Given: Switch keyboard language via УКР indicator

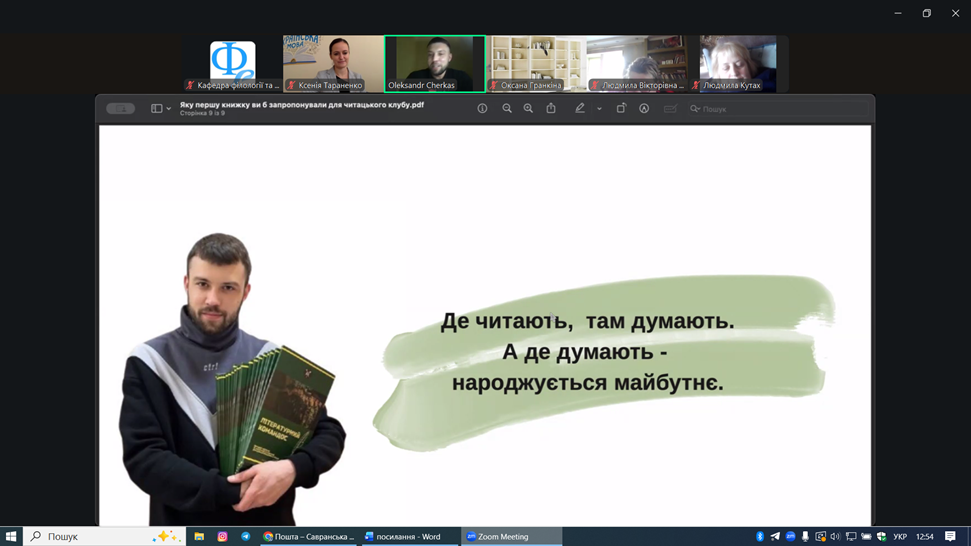Looking at the screenshot, I should [900, 537].
